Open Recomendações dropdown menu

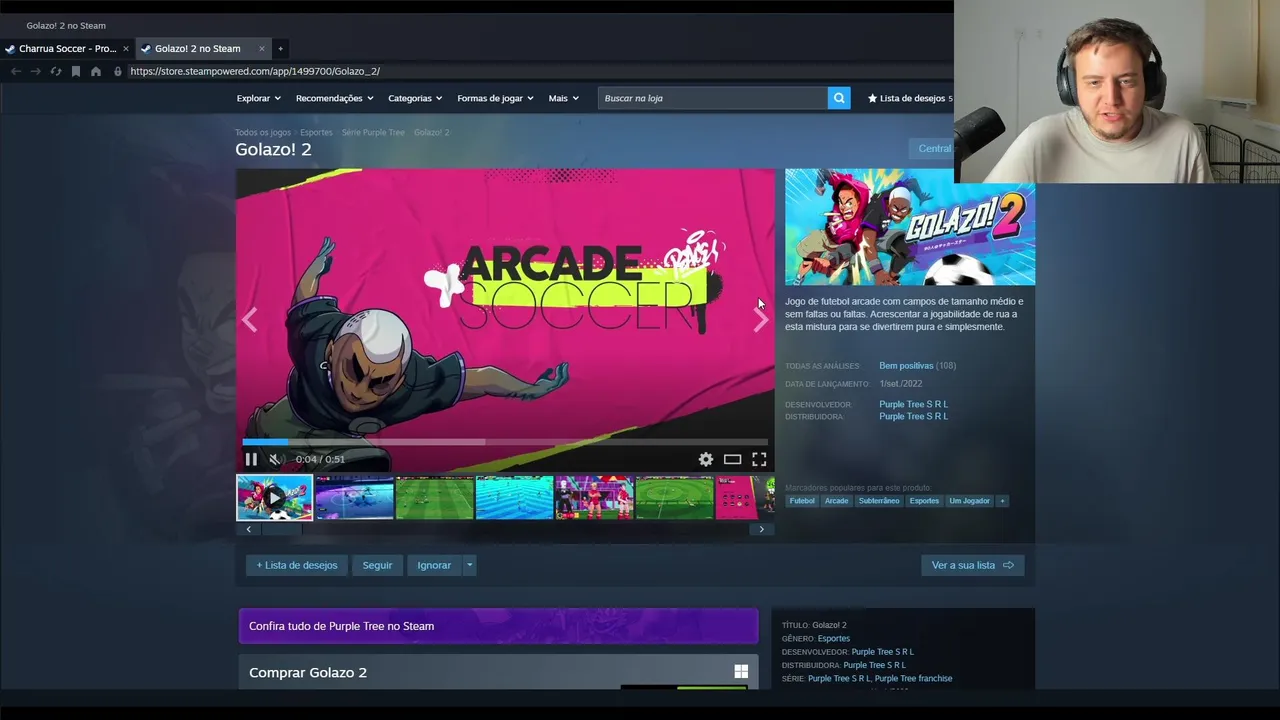coord(334,98)
